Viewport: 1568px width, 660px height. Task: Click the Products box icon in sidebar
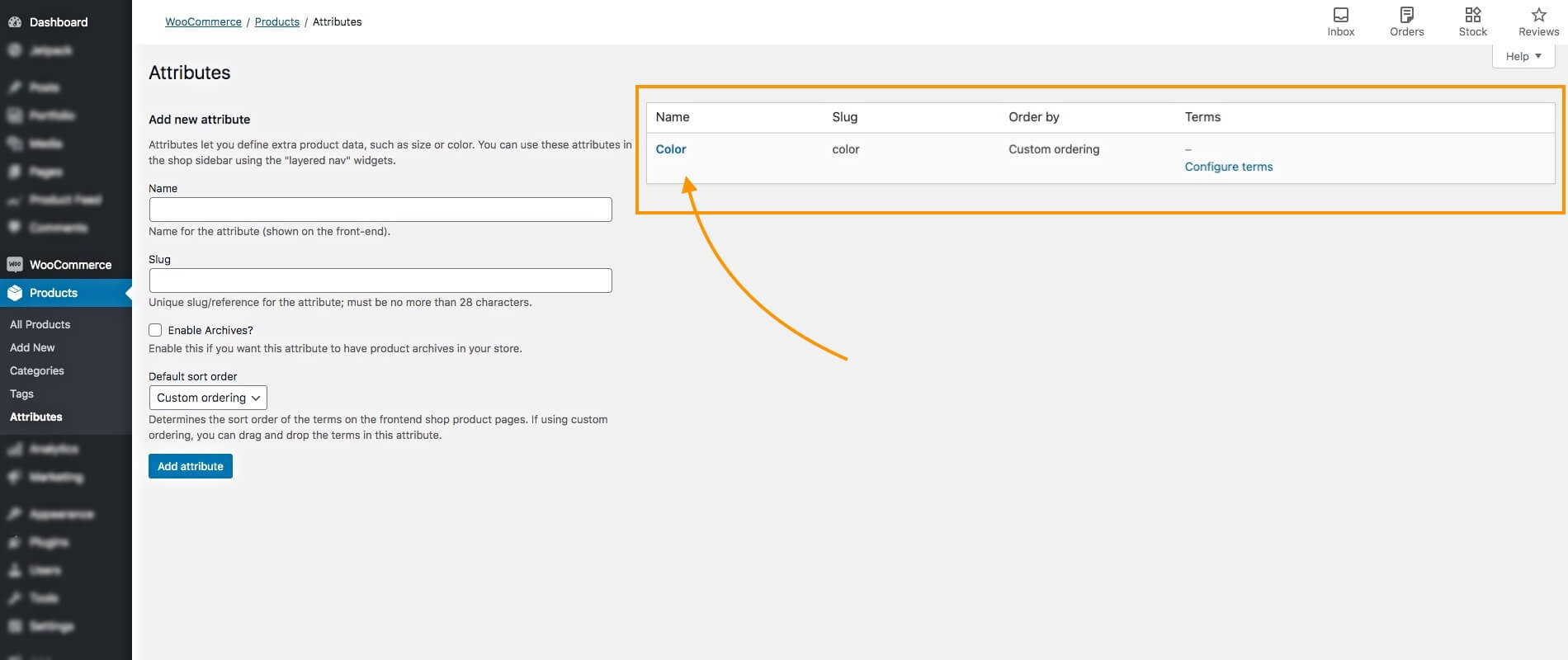pos(15,293)
